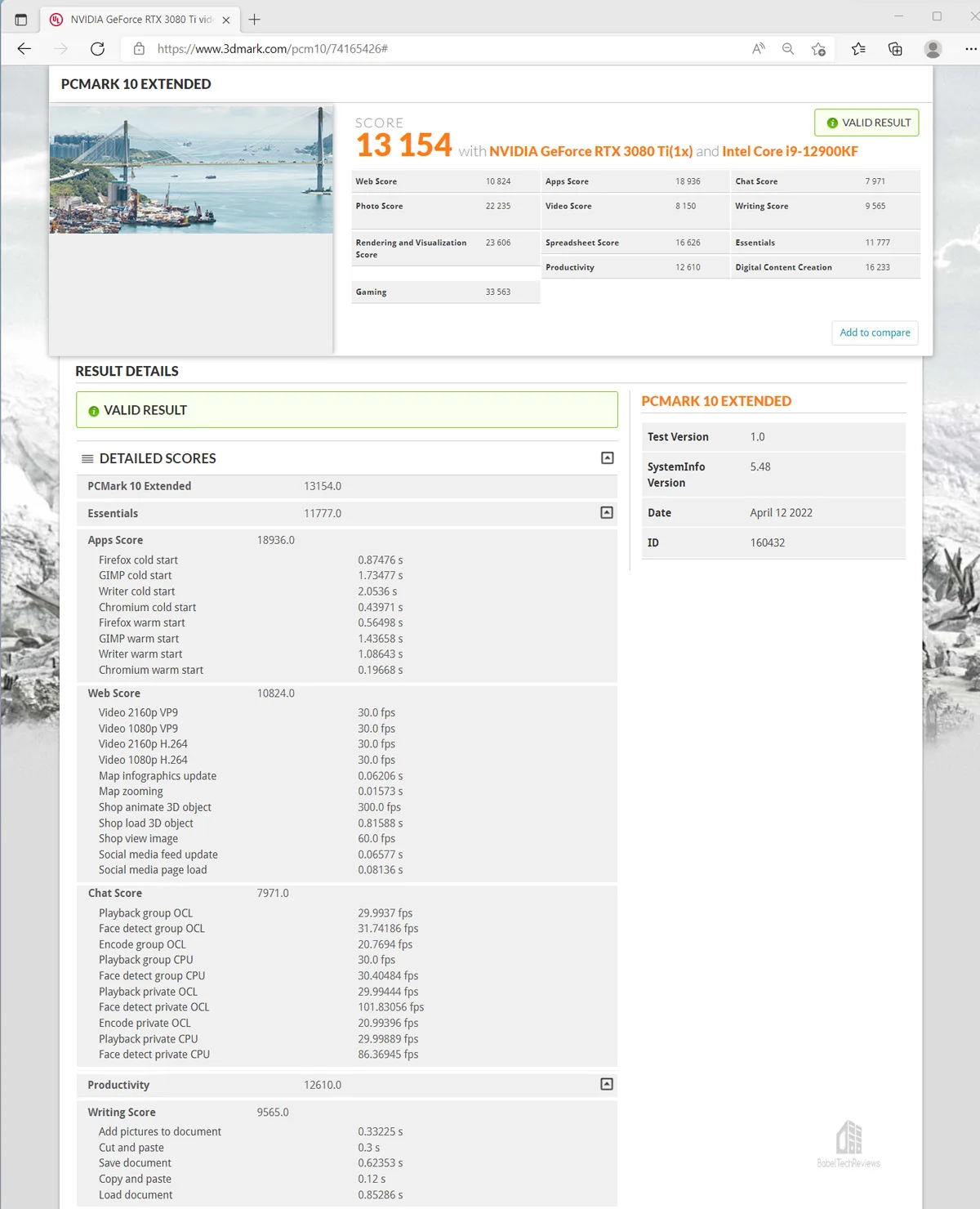Click the Apps Score 18936.0 heading row
This screenshot has width=980, height=1209.
tap(347, 540)
